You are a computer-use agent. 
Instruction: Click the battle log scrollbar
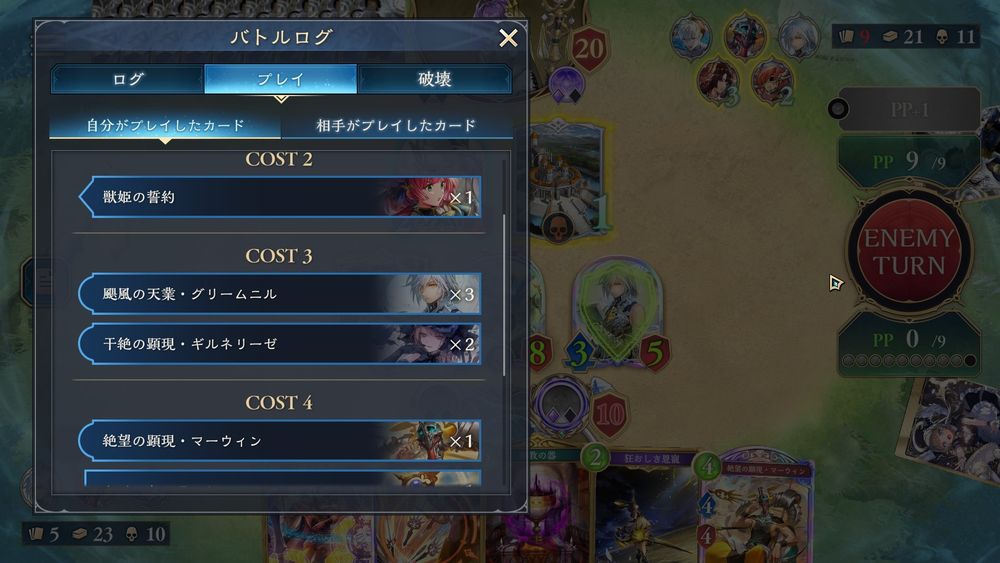pos(504,295)
